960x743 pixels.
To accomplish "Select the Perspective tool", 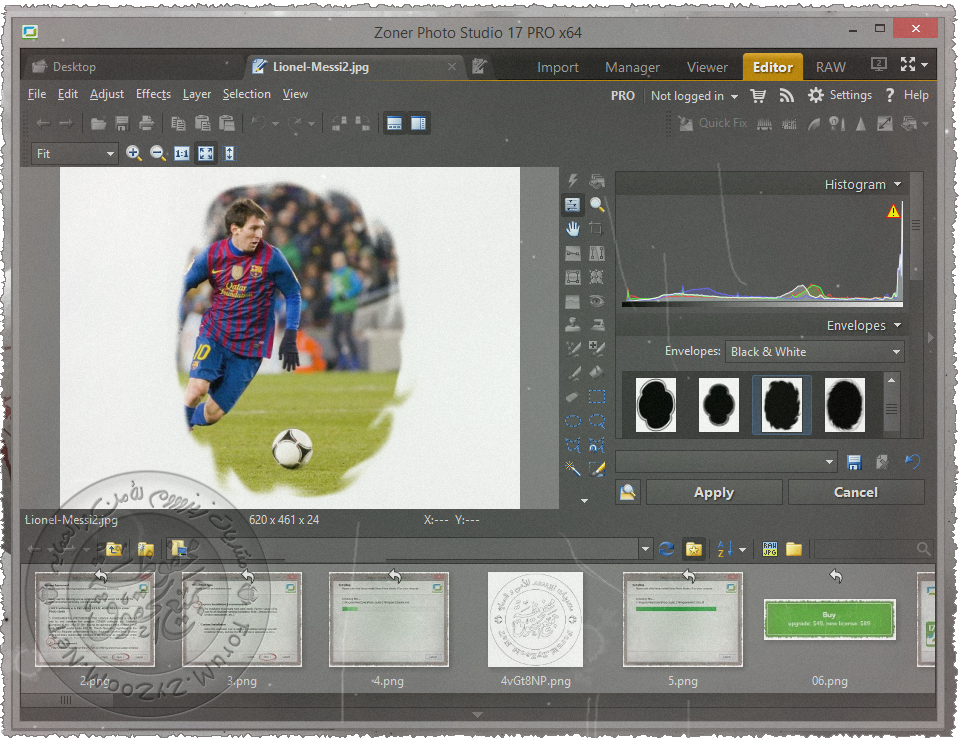I will (572, 277).
